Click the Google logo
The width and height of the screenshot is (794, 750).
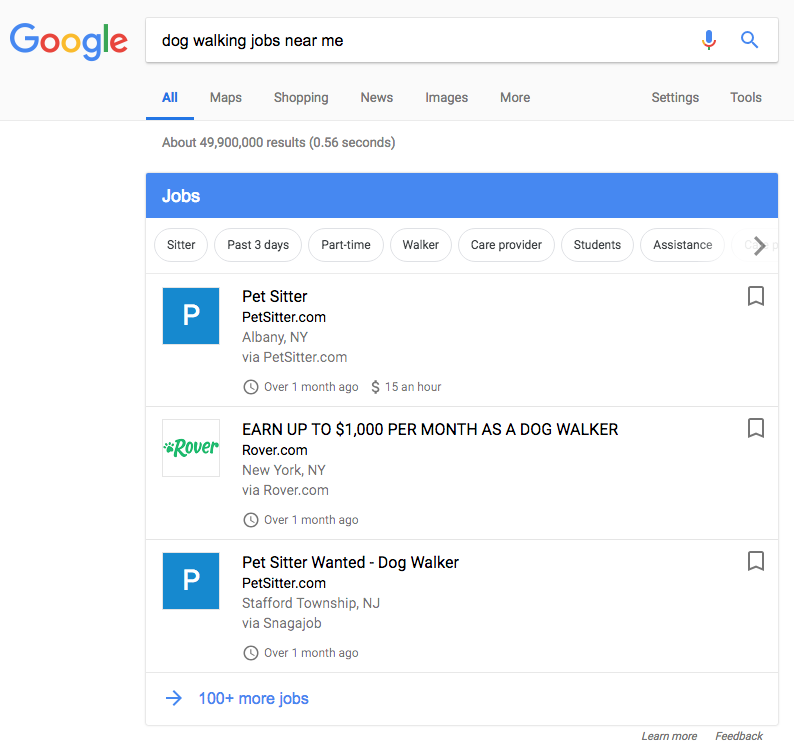(x=68, y=41)
